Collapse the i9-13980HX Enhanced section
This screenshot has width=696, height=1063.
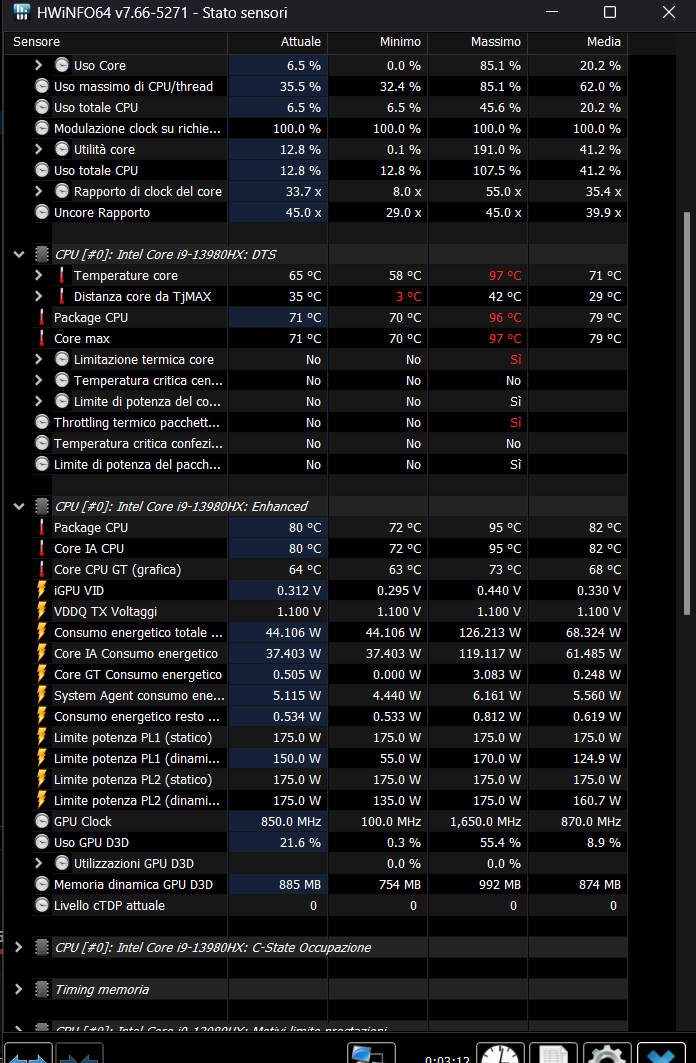coord(19,507)
